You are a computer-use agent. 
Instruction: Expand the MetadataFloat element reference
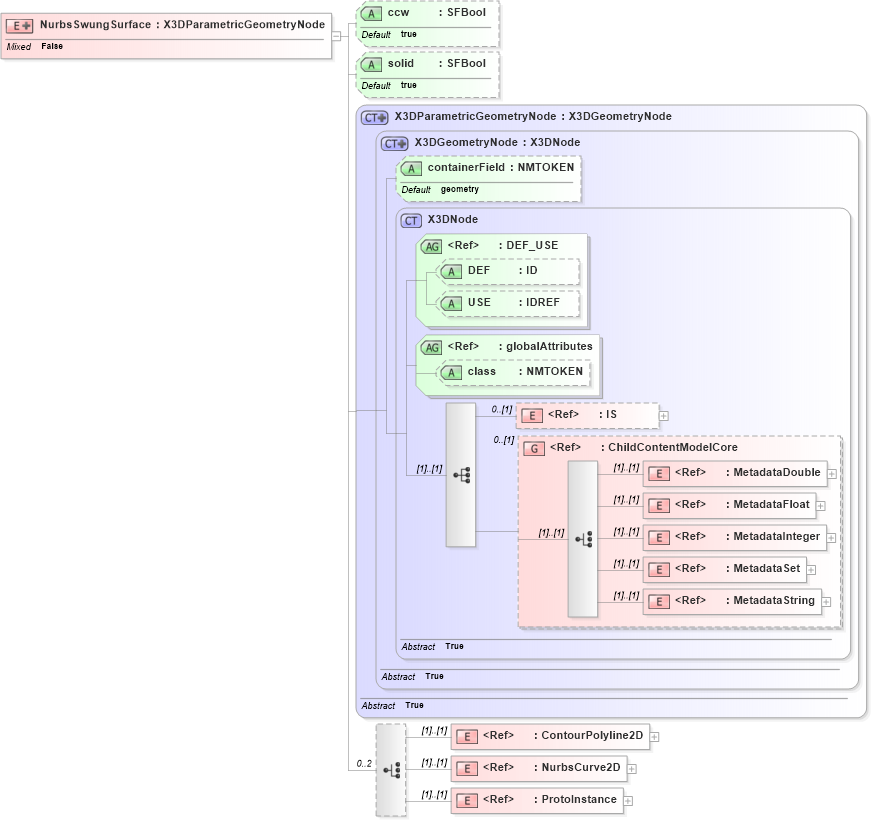[x=821, y=506]
